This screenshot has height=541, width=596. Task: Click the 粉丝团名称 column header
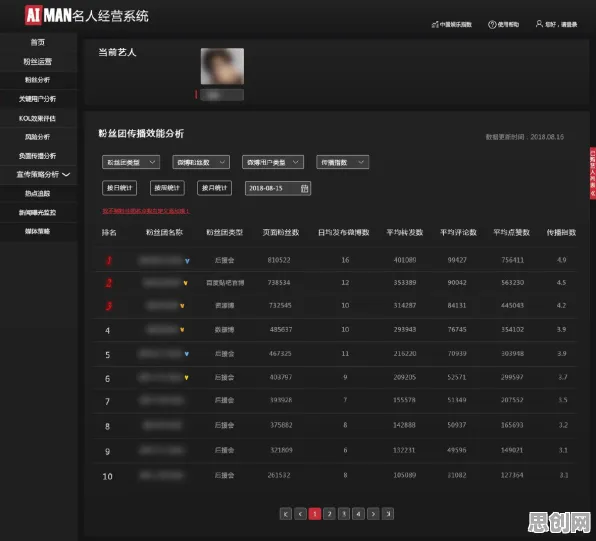point(165,232)
